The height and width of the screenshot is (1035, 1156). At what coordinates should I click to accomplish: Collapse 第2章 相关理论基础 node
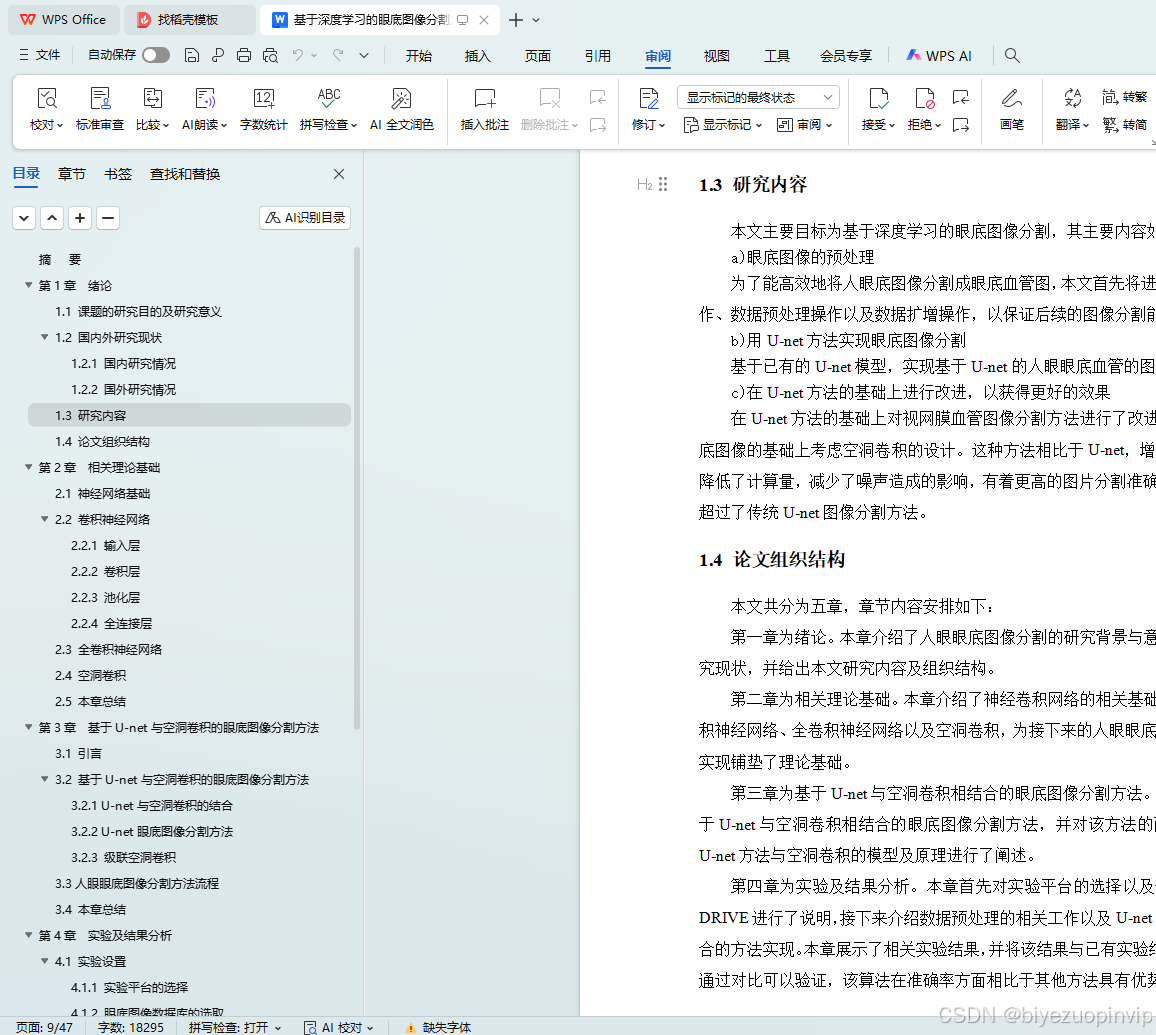click(x=29, y=467)
